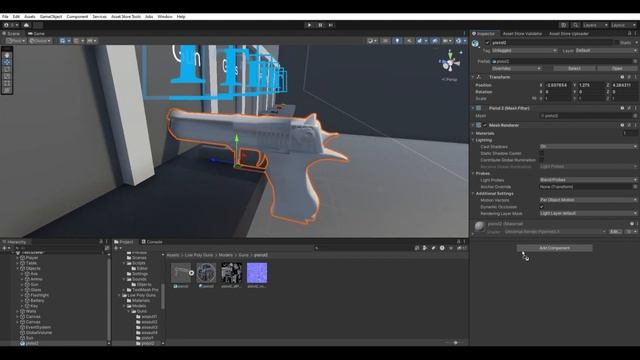Toggle Contribute Global Illumination checkbox
Image resolution: width=640 pixels, height=360 pixels.
tap(542, 160)
